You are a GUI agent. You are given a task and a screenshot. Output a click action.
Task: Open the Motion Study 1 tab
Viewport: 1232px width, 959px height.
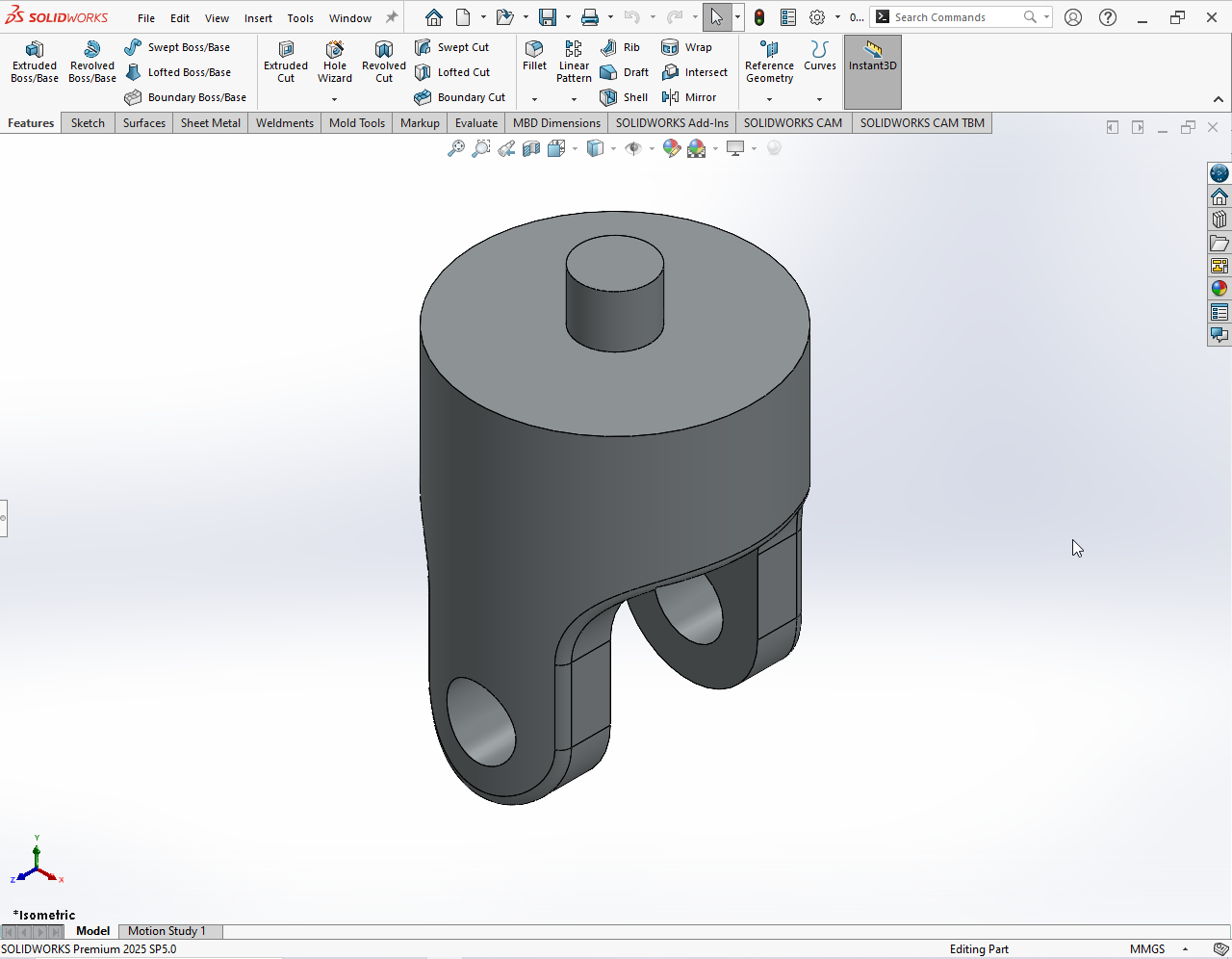(x=167, y=931)
